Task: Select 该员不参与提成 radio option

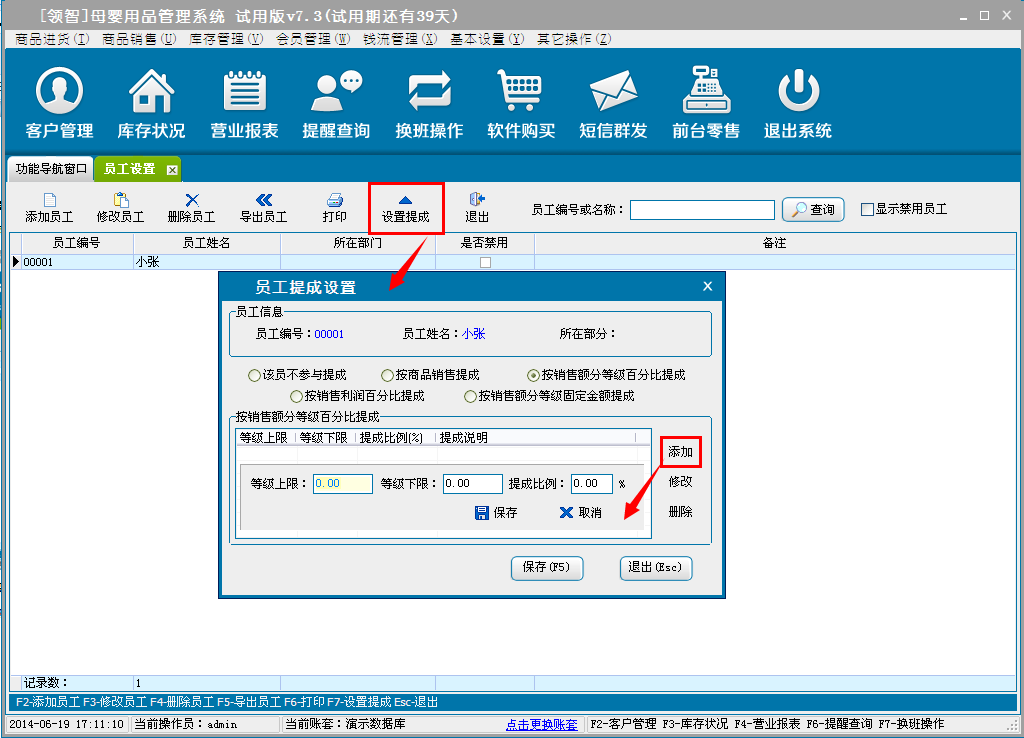Action: [x=254, y=375]
